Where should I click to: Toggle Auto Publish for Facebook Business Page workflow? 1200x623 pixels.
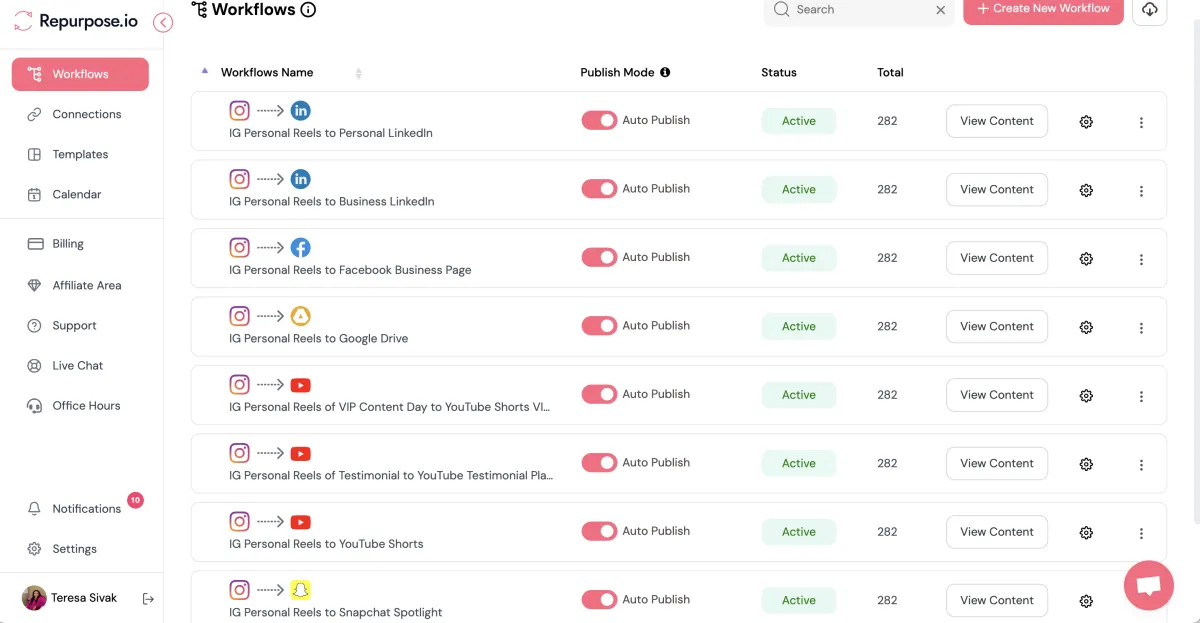click(599, 257)
